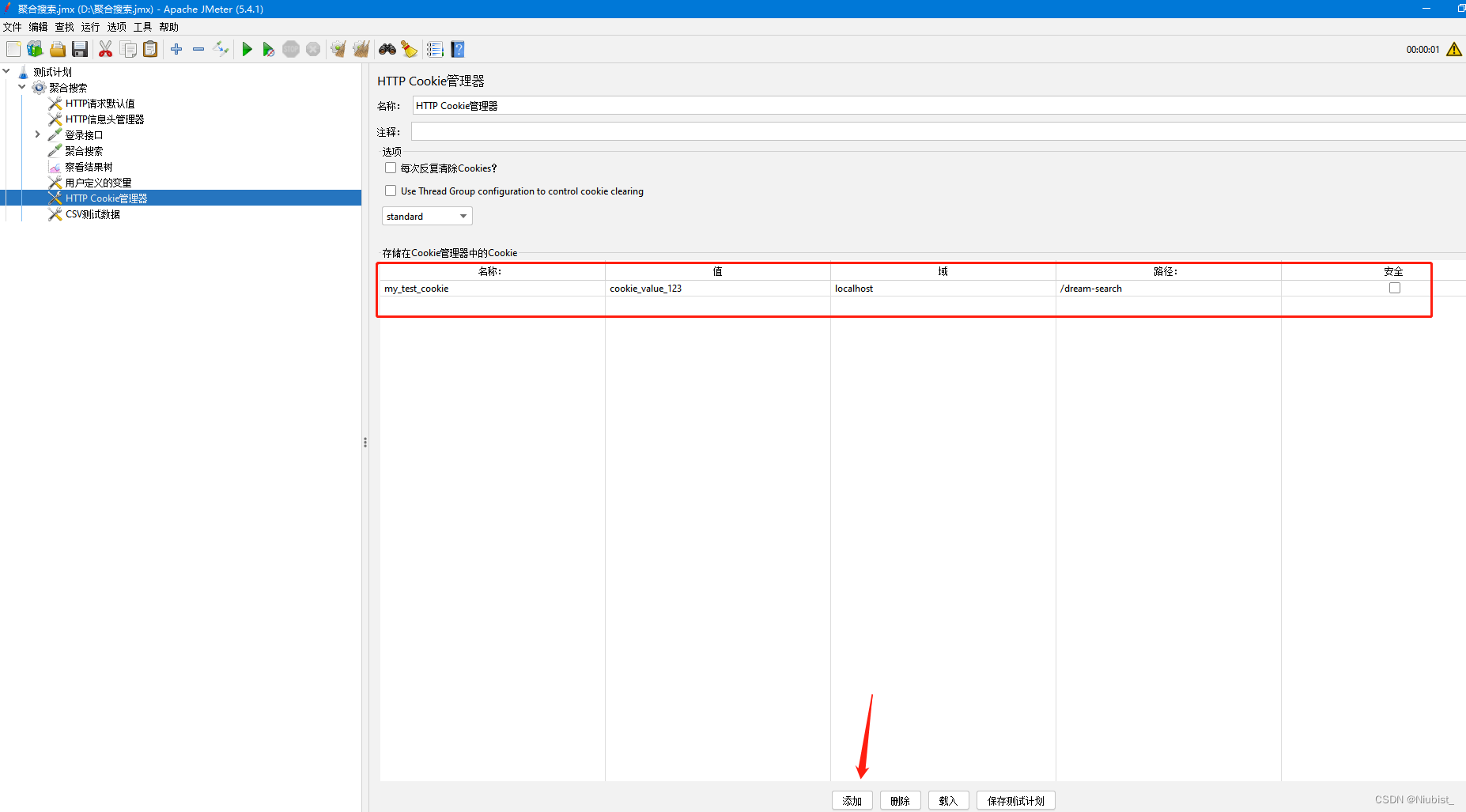Expand the 登录接口 tree node

pyautogui.click(x=37, y=134)
